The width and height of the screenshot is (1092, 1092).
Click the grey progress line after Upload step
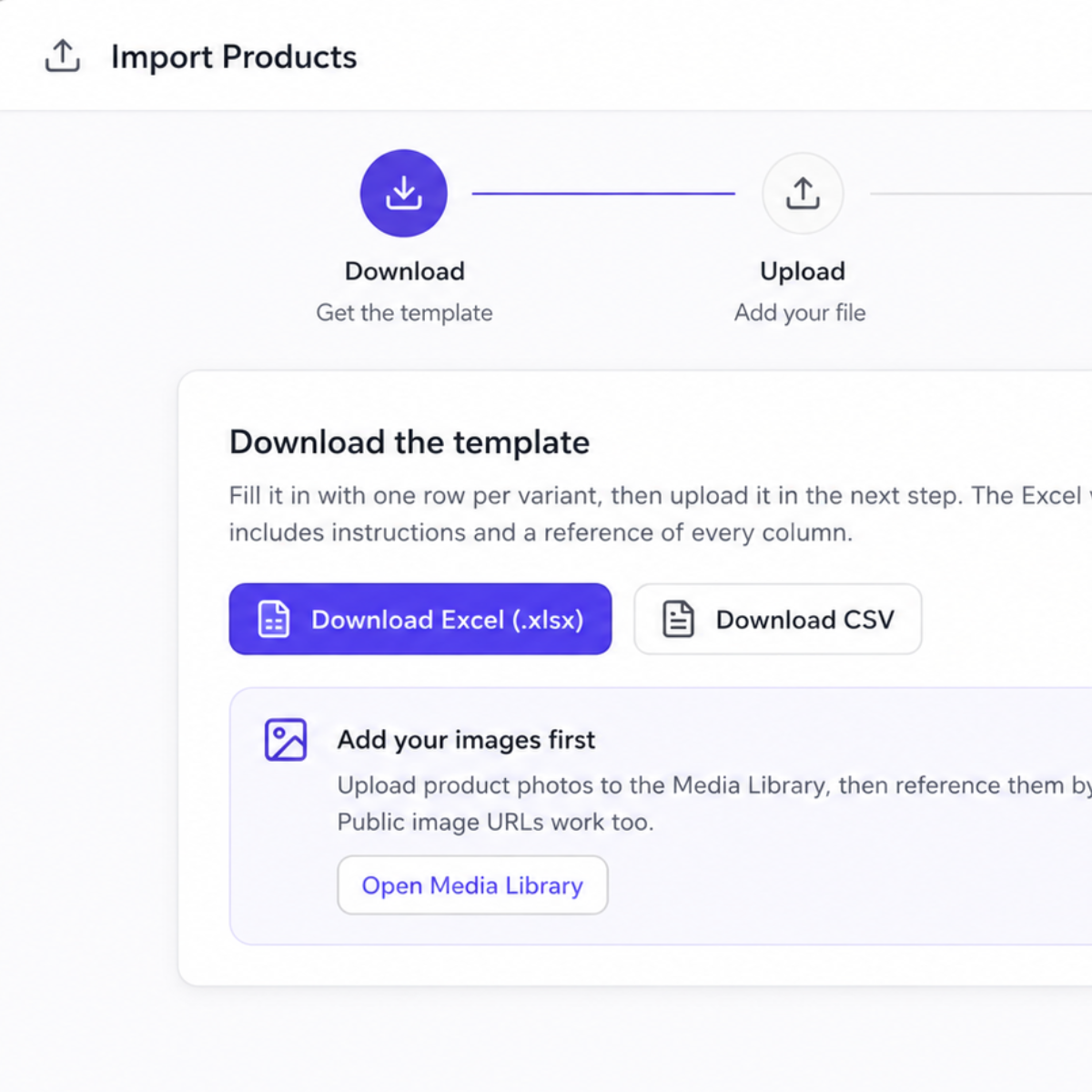981,193
